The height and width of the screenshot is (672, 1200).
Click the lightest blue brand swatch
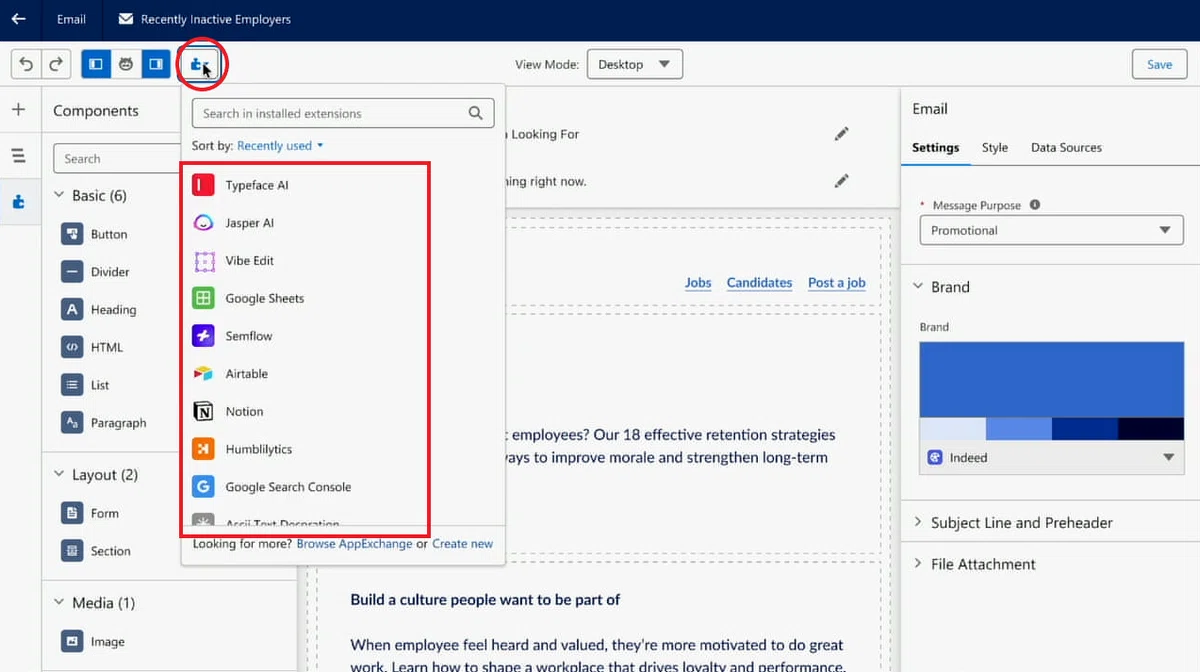coord(952,429)
